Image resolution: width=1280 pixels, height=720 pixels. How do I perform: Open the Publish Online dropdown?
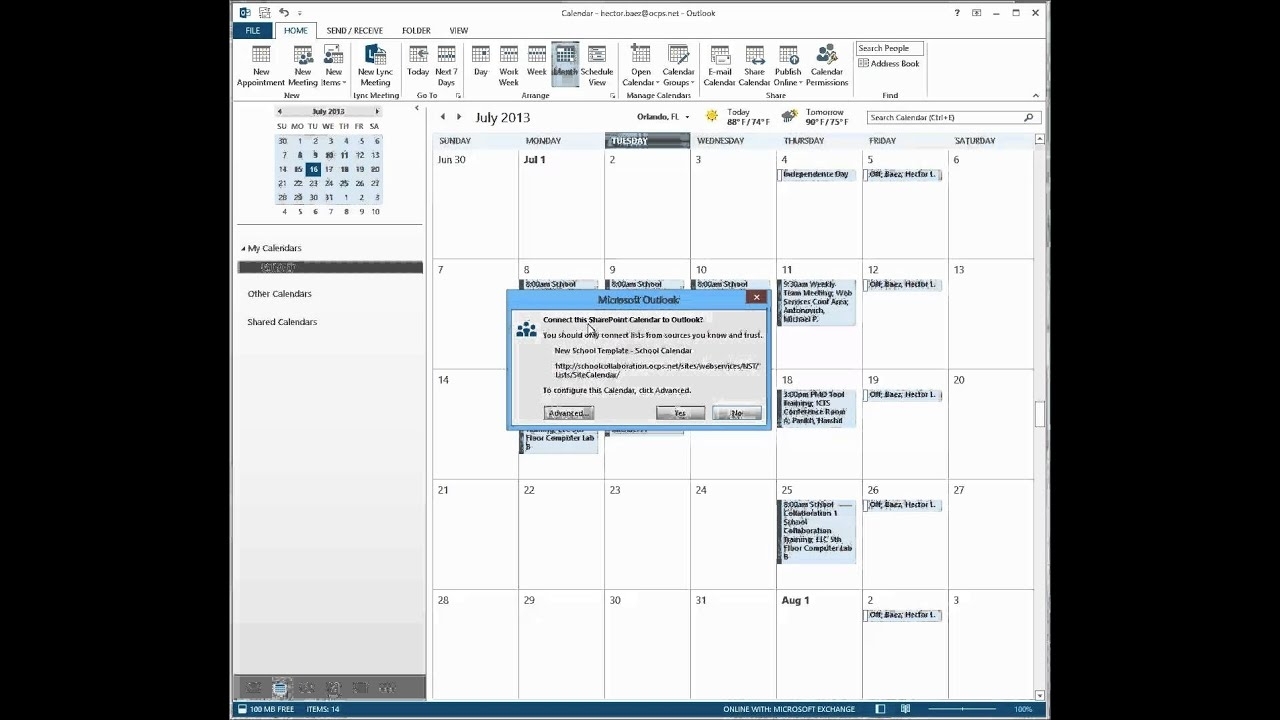tap(787, 66)
